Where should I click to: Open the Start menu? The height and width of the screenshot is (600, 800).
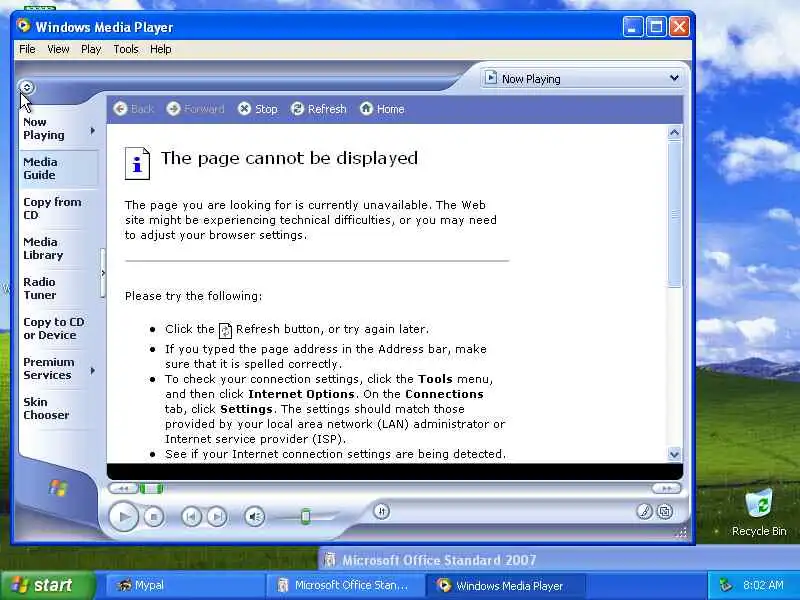coord(47,585)
